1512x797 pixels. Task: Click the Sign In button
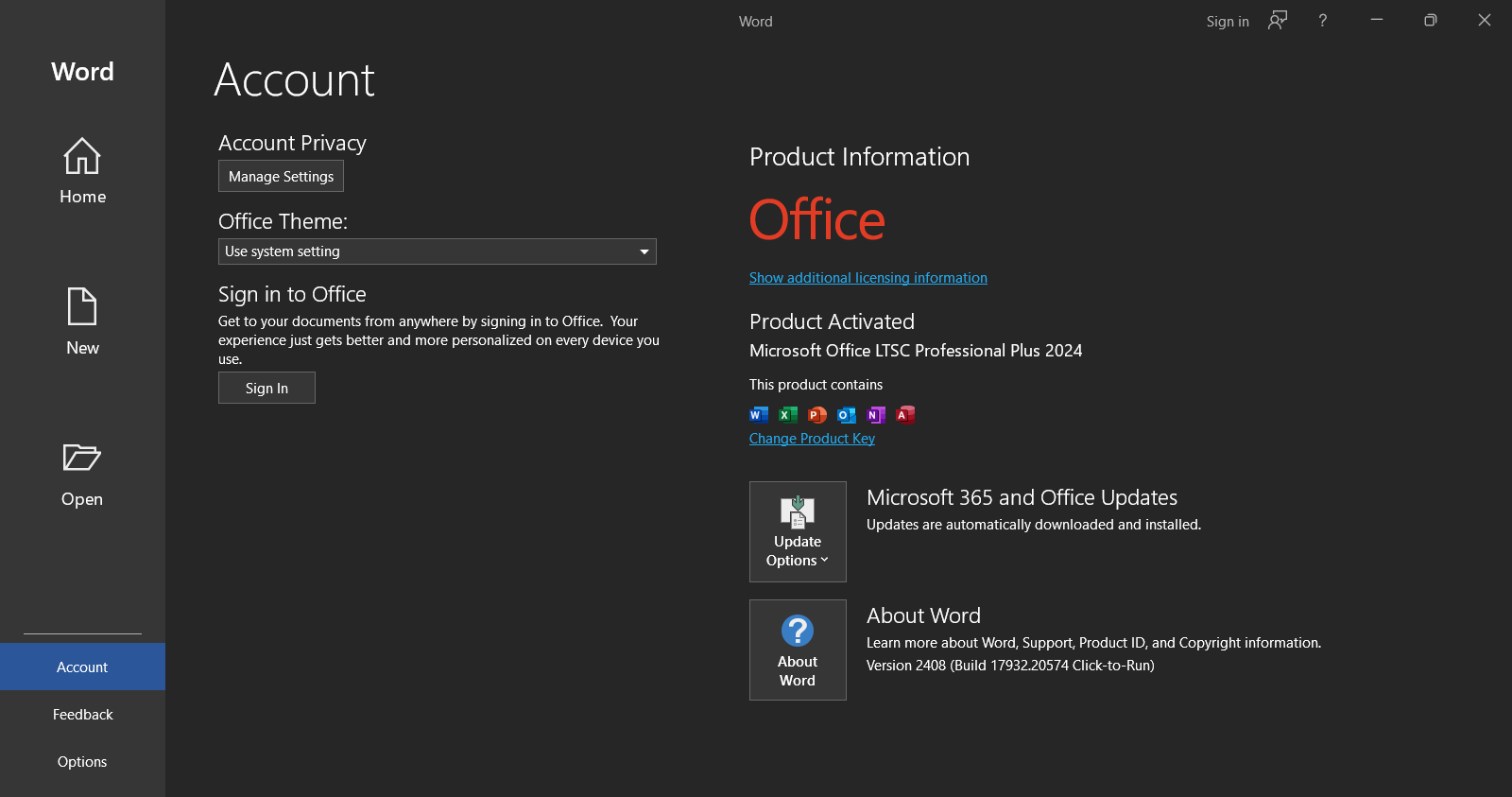coord(266,388)
